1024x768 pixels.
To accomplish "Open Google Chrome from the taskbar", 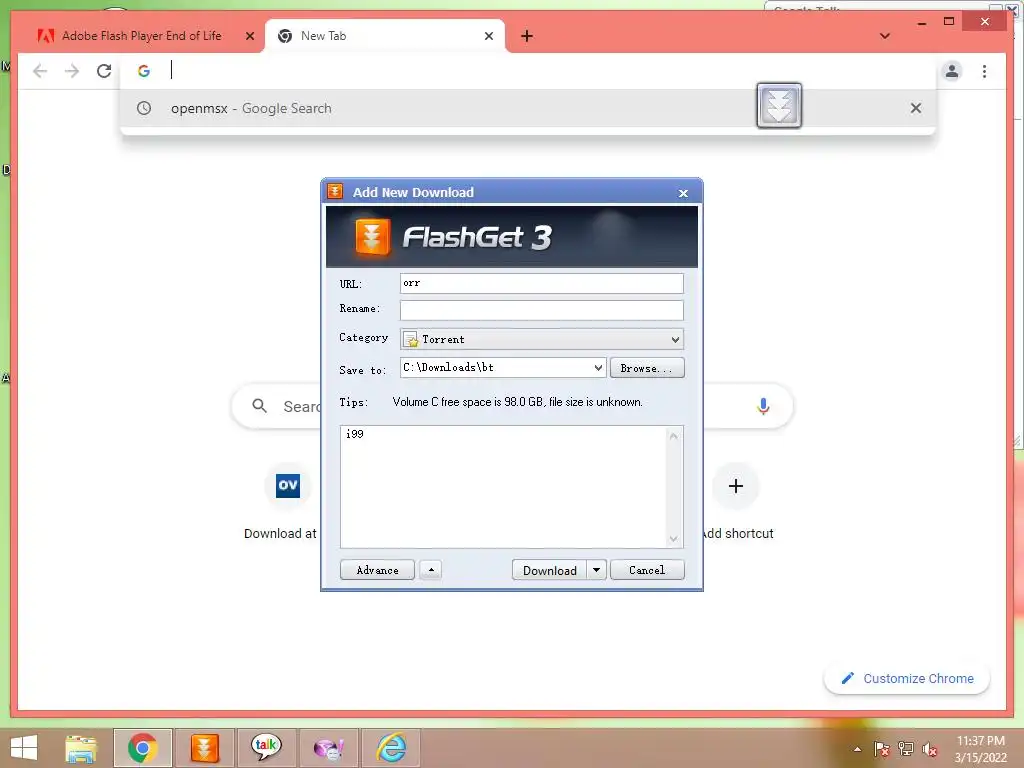I will pyautogui.click(x=142, y=748).
